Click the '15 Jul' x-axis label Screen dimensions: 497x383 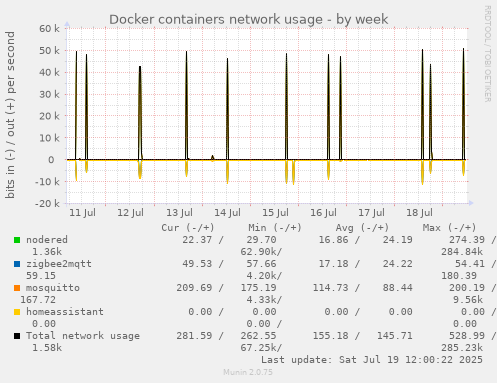[x=275, y=213]
